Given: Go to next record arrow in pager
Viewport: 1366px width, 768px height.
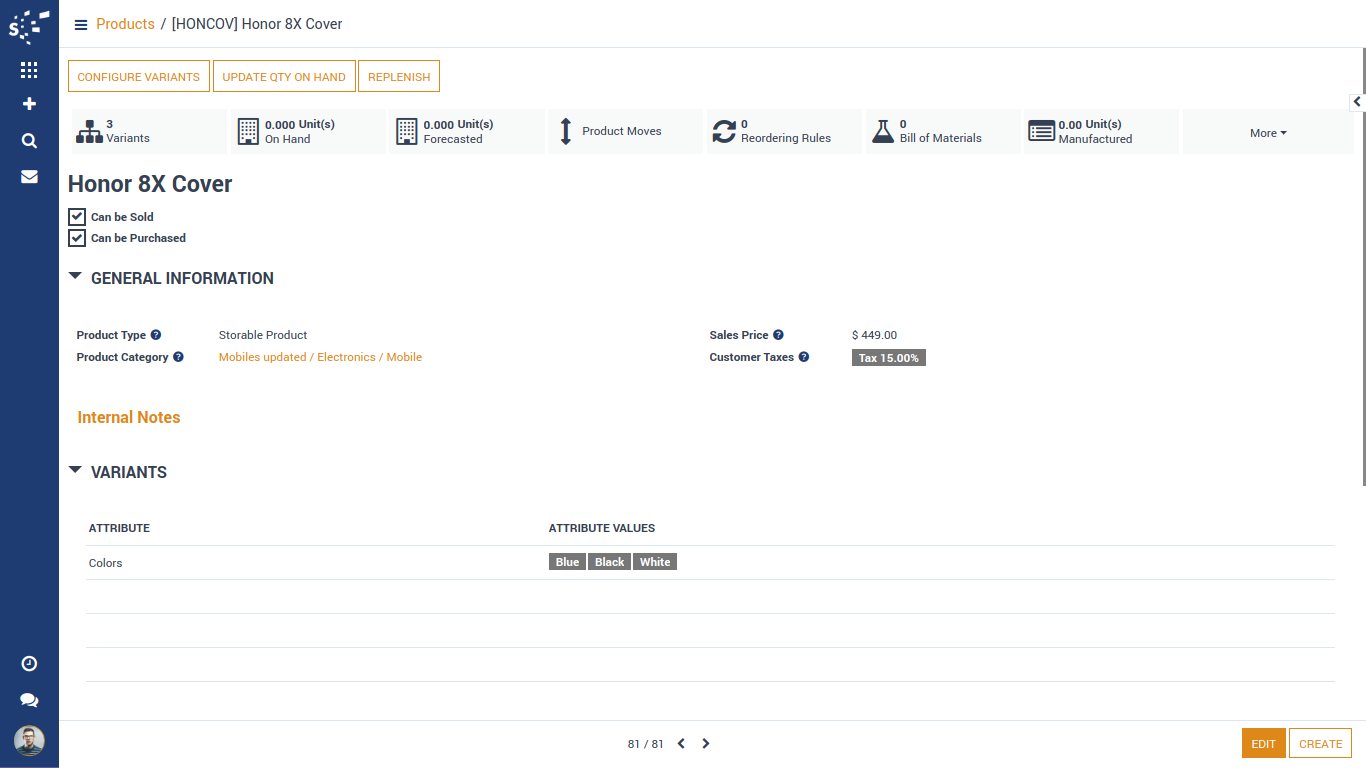Looking at the screenshot, I should pyautogui.click(x=706, y=744).
